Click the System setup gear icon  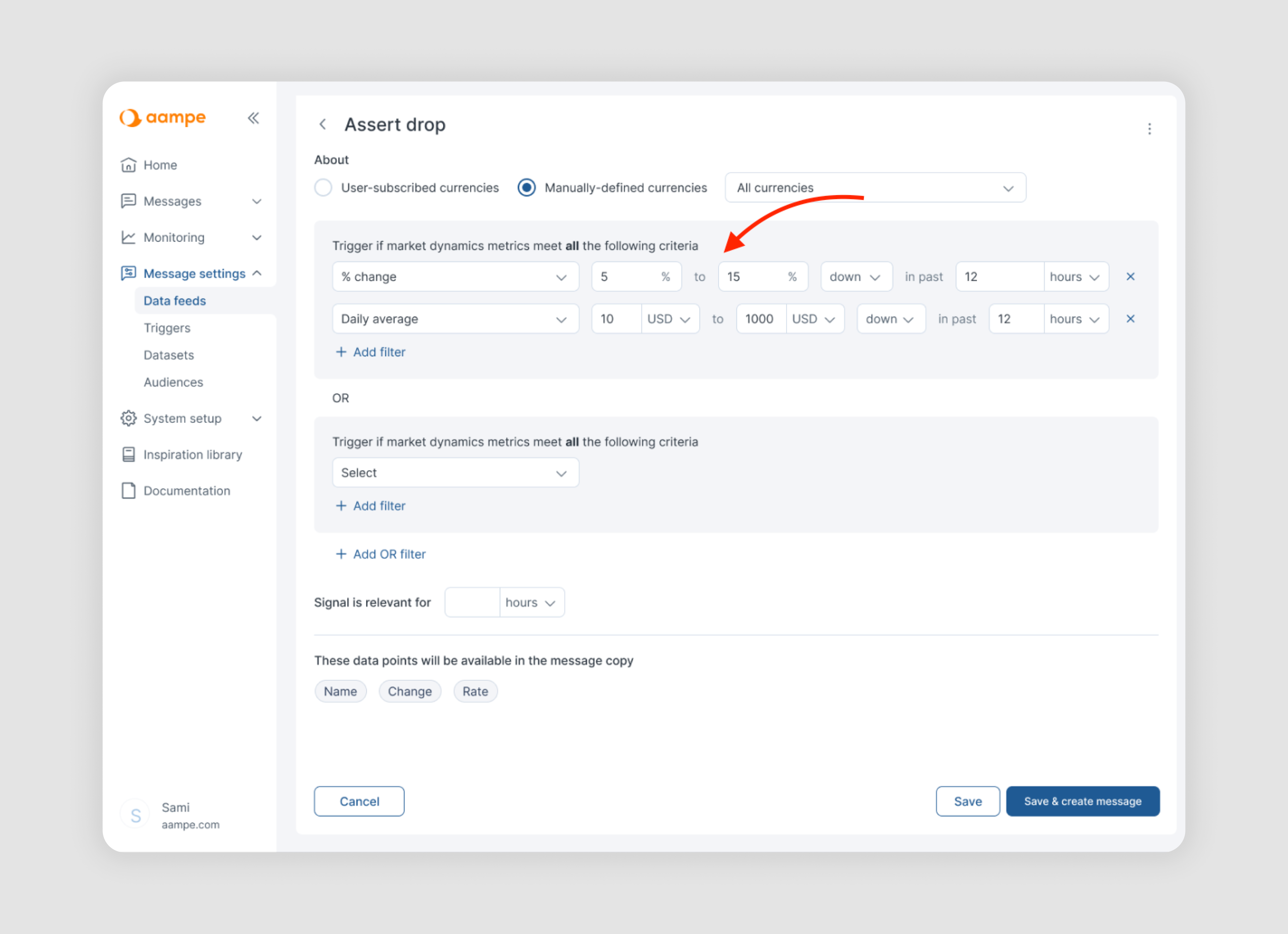pyautogui.click(x=129, y=418)
